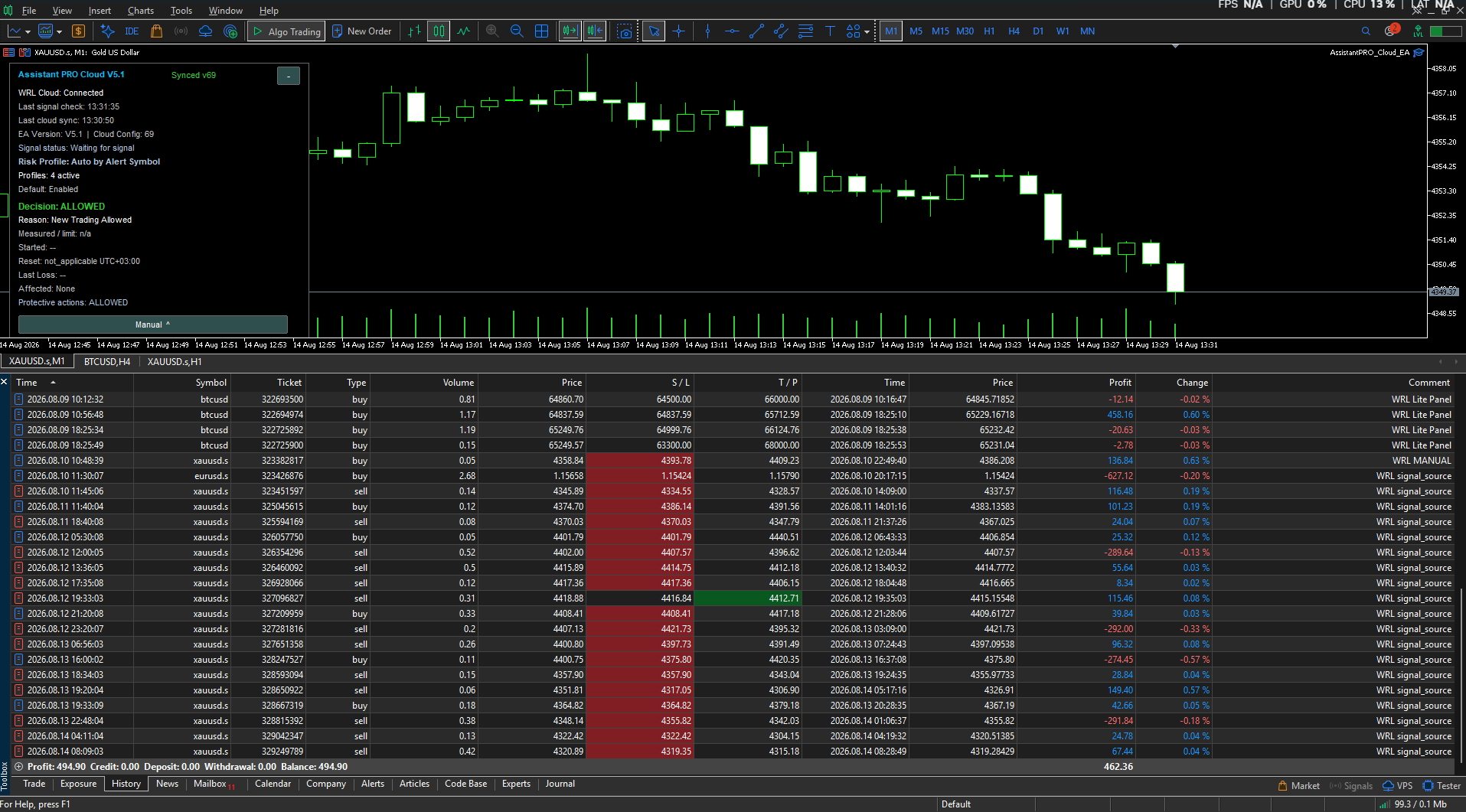Viewport: 1466px width, 812px height.
Task: Open the search magnifier icon
Action: [1366, 31]
